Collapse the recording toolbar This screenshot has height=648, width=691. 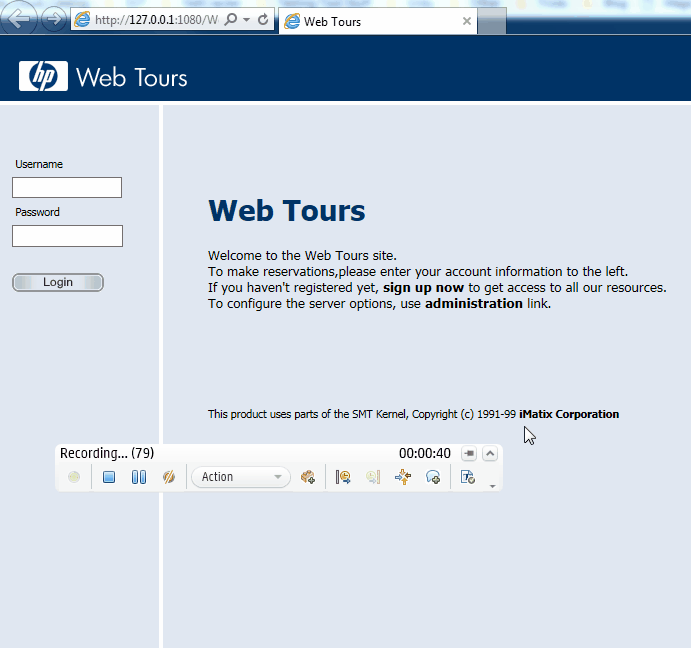489,453
